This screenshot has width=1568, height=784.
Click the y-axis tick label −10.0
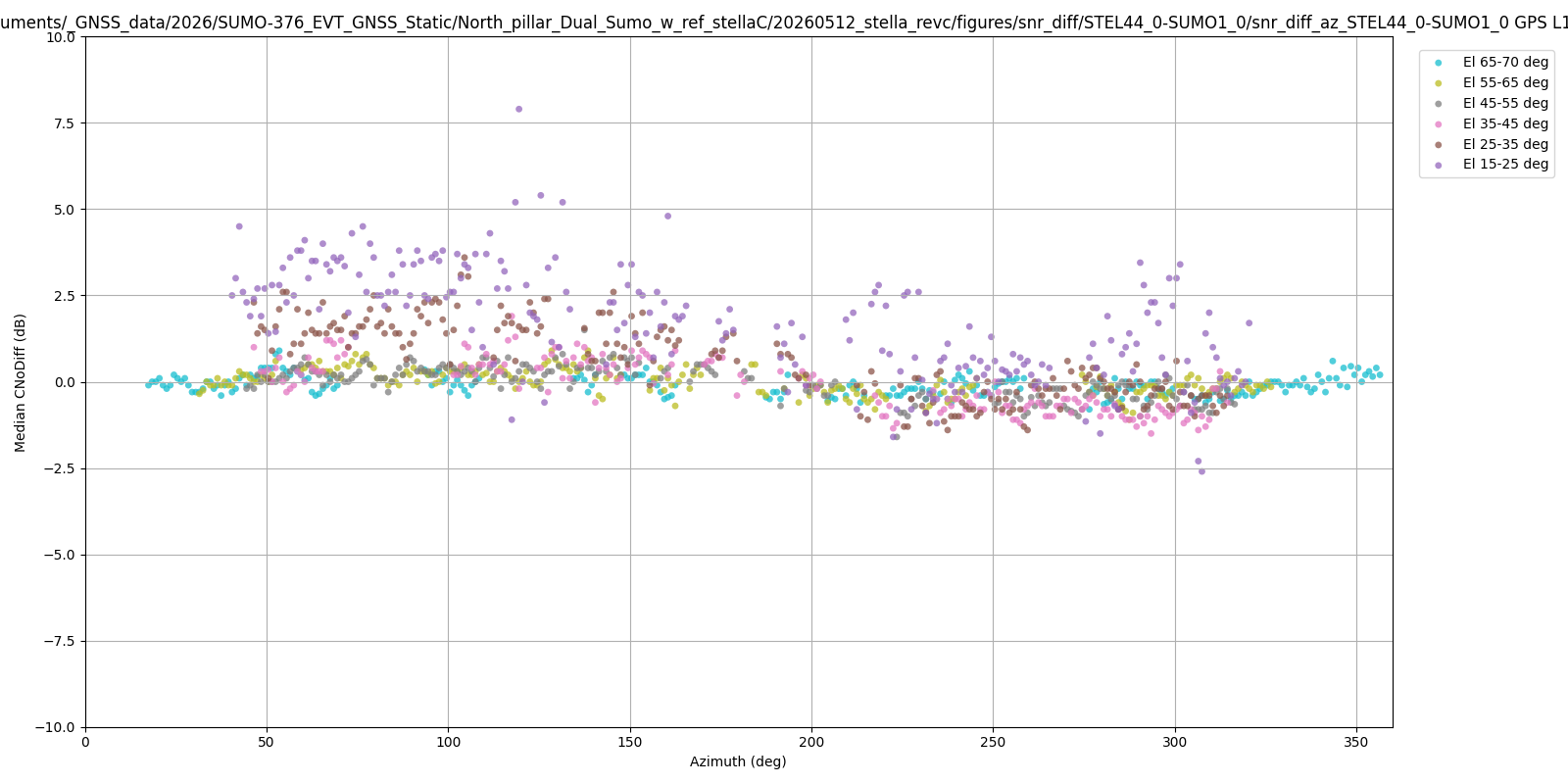[56, 727]
